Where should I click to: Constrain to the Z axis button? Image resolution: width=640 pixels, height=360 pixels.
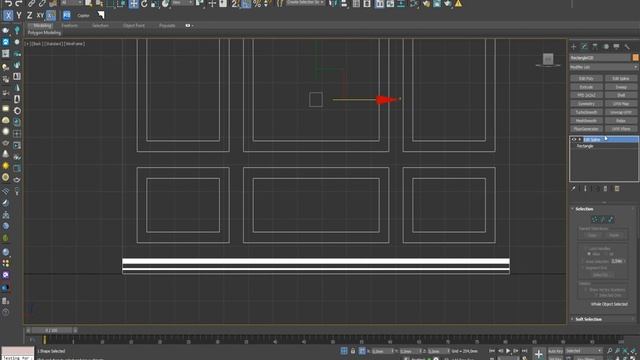tap(29, 16)
